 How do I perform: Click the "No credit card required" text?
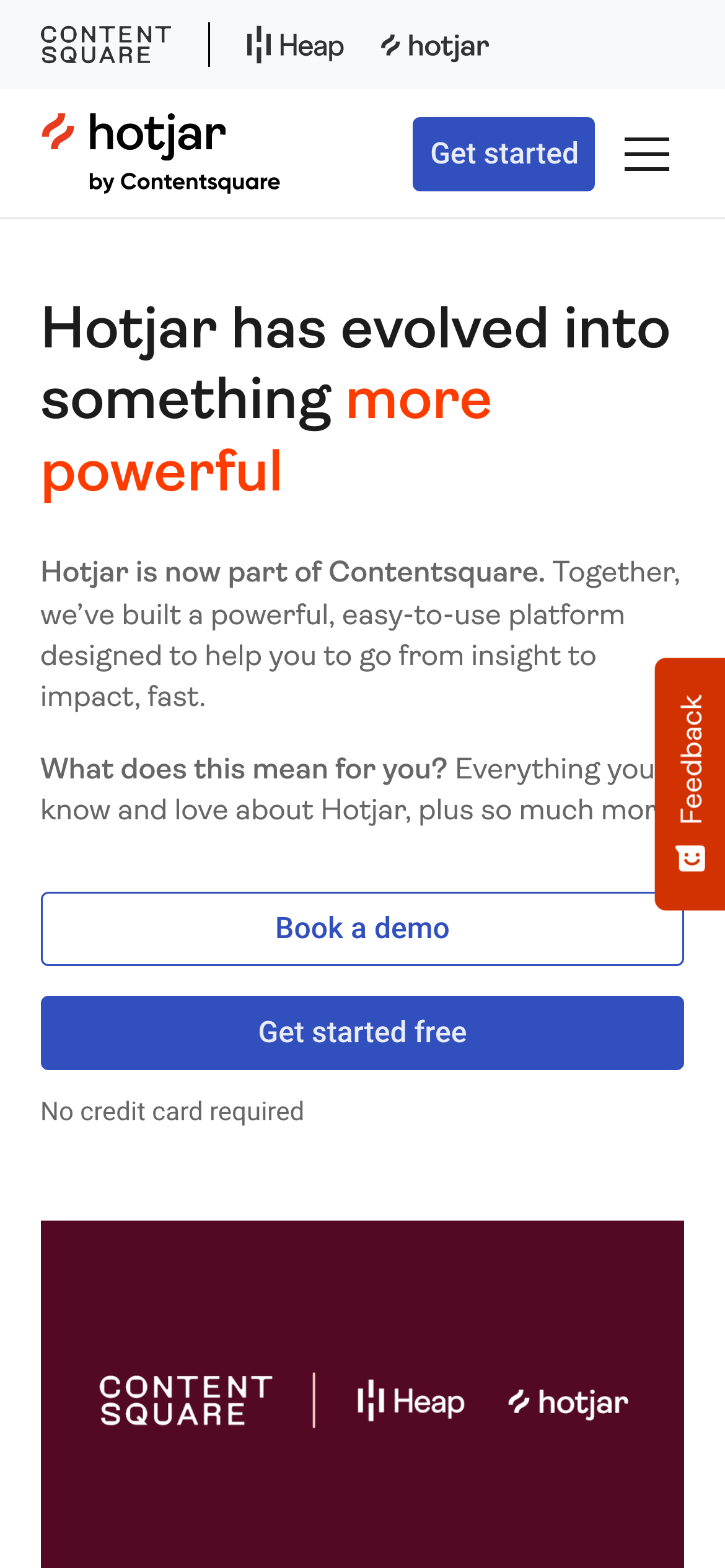click(x=172, y=1112)
